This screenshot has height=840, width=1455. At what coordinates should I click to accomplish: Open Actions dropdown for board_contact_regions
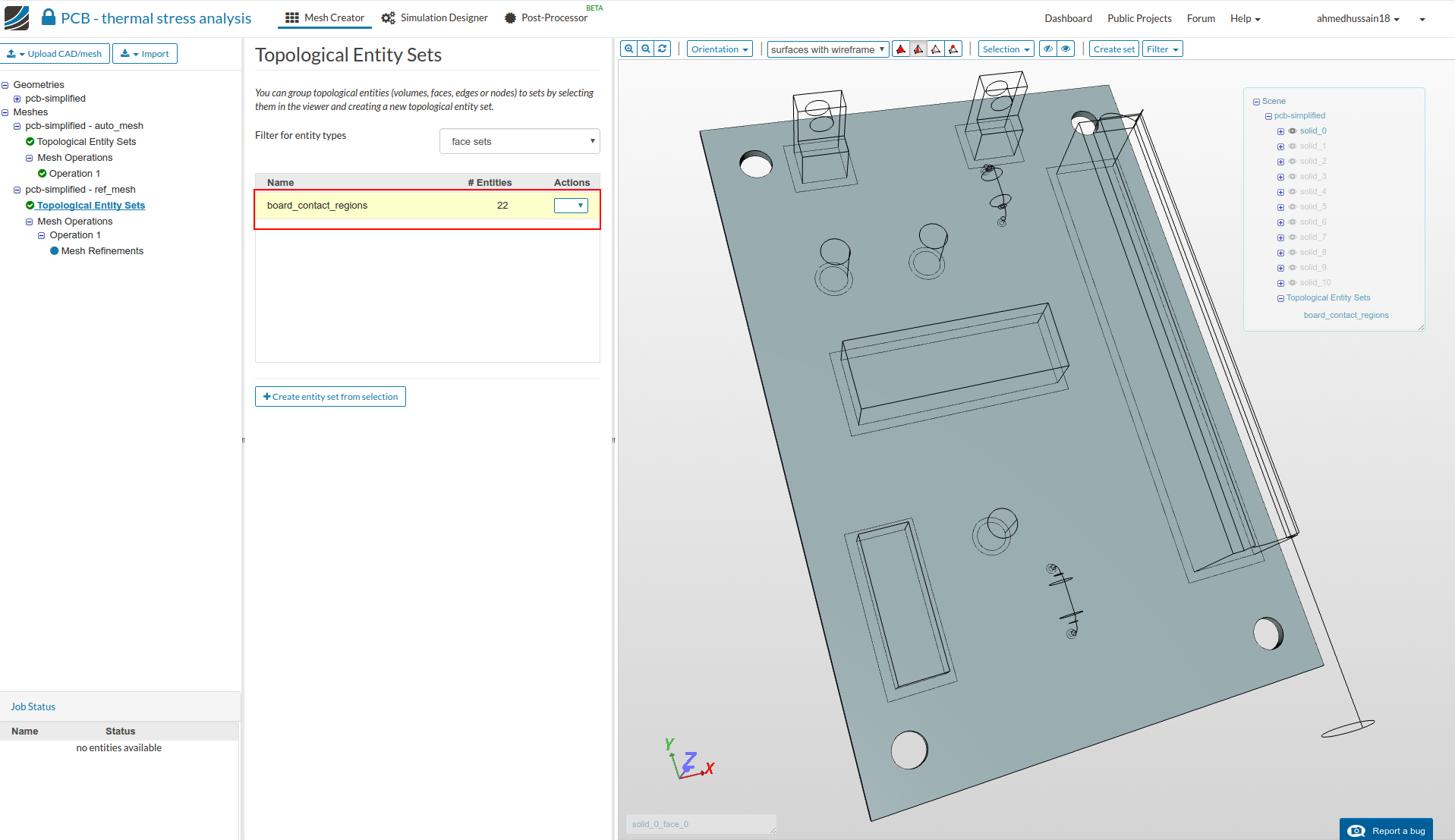571,206
